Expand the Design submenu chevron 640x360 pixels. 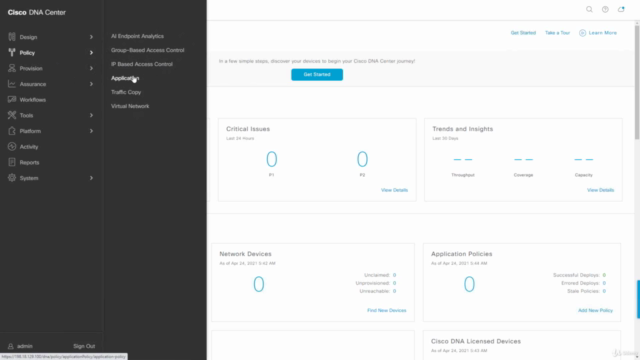coord(91,37)
